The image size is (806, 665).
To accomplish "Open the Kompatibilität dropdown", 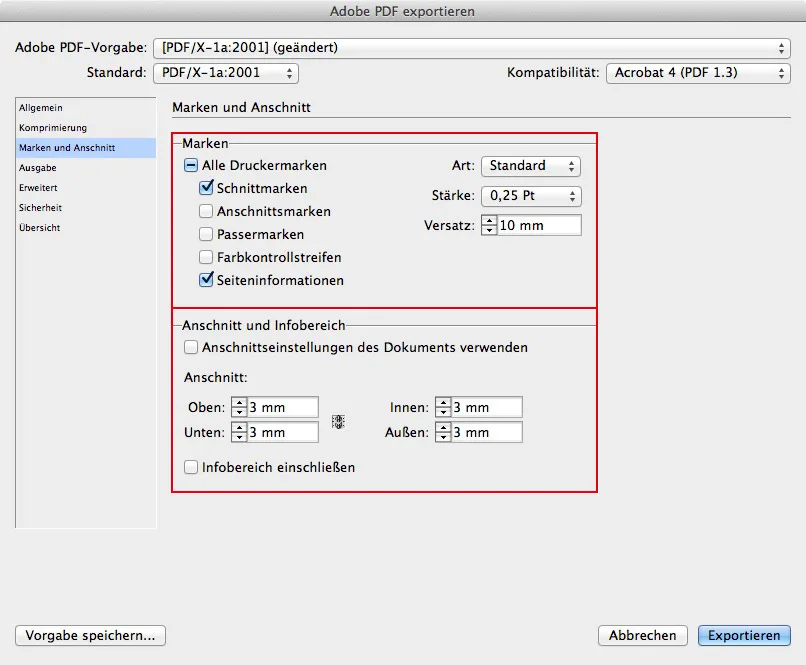I will point(698,73).
